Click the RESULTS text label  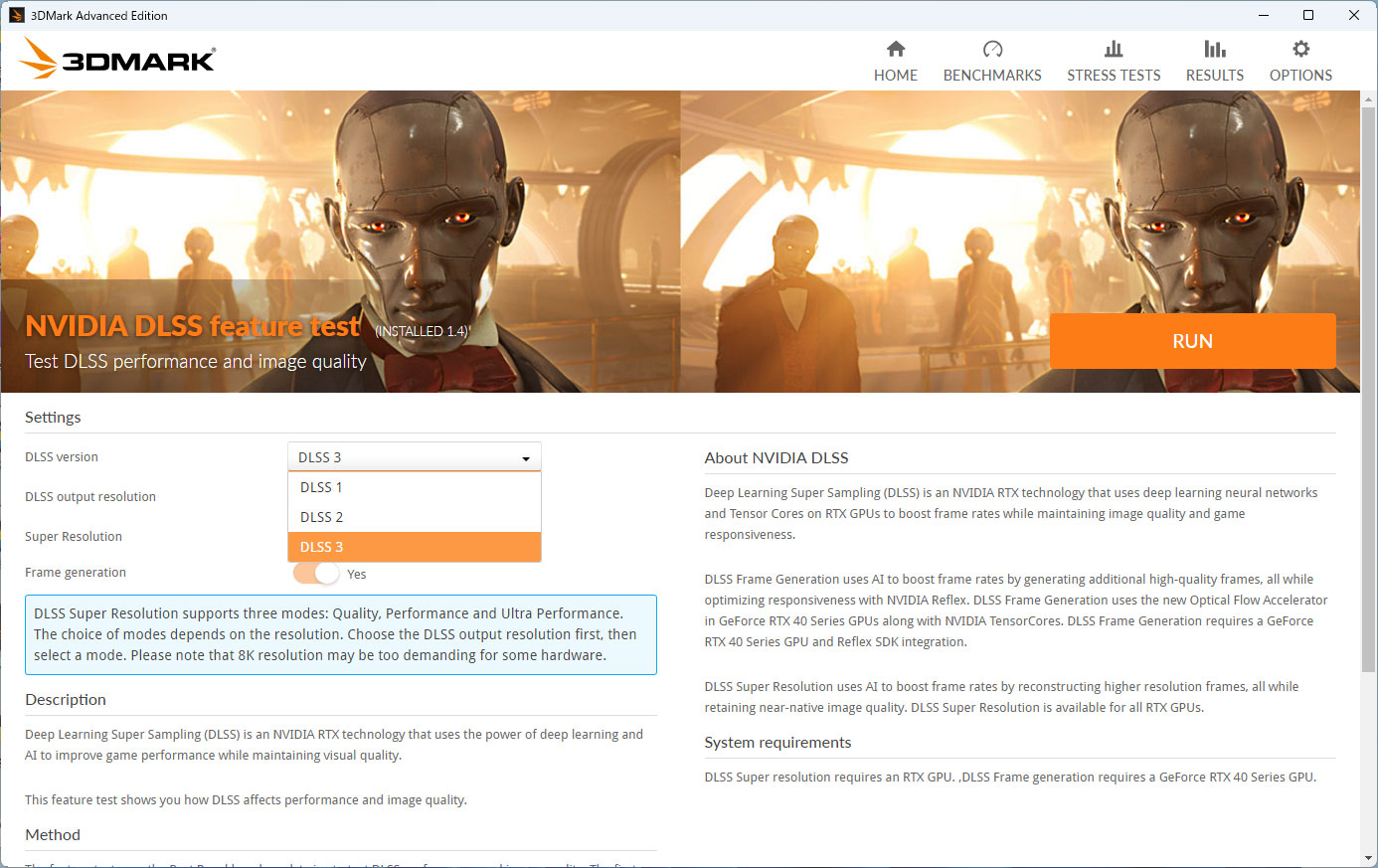click(x=1214, y=76)
